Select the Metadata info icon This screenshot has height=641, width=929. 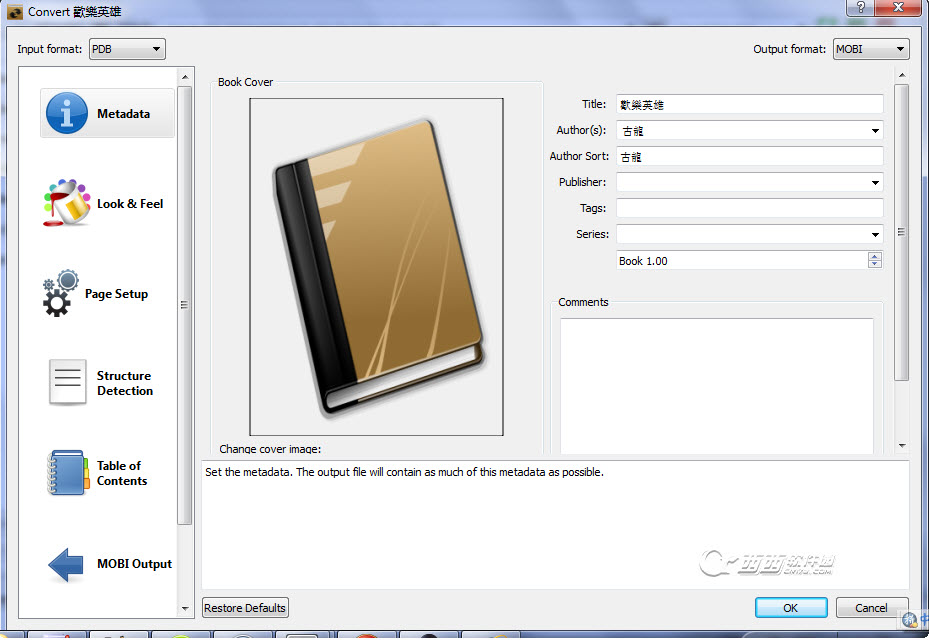coord(67,113)
